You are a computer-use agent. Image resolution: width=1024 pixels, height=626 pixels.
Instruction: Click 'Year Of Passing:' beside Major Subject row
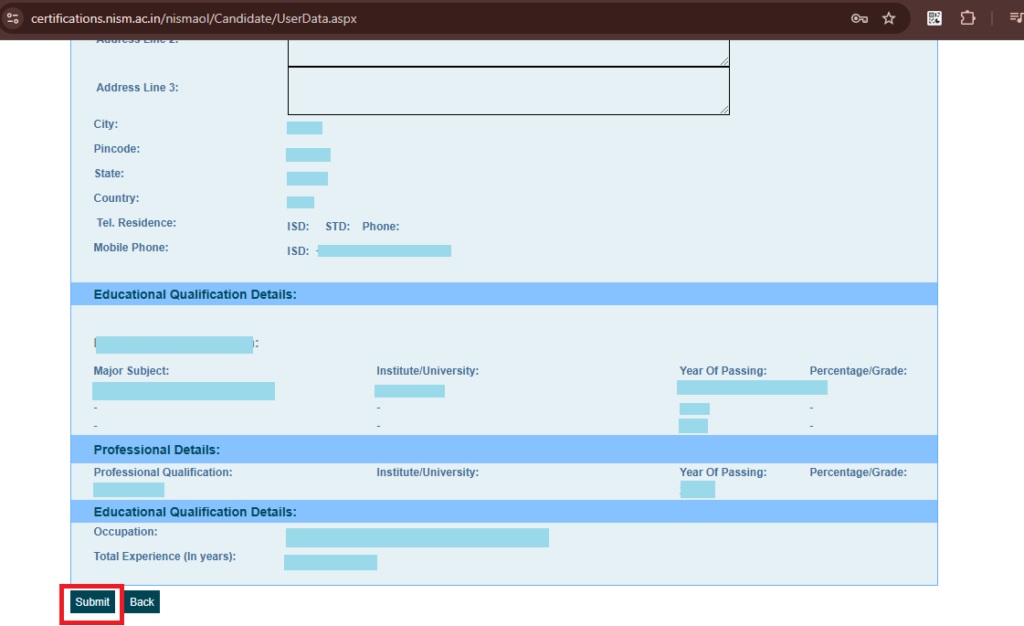(x=723, y=371)
